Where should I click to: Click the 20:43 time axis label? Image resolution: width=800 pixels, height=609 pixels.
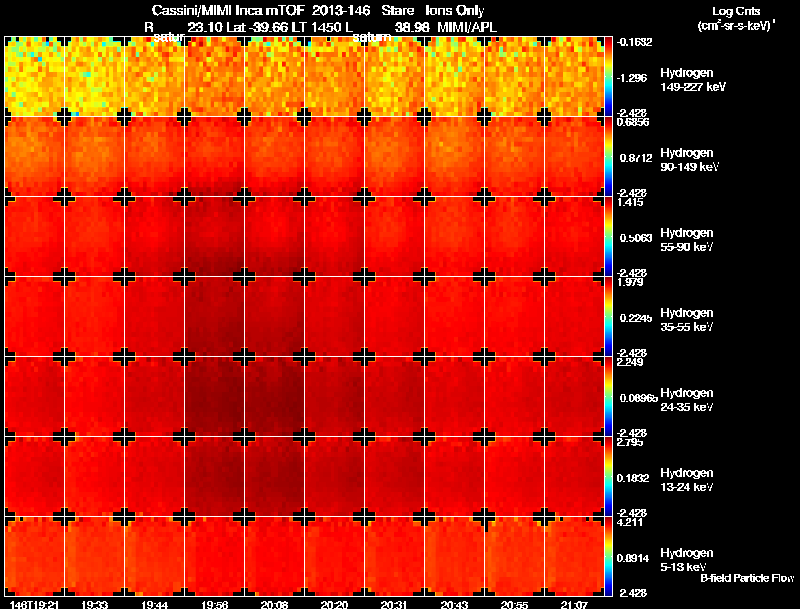[454, 604]
